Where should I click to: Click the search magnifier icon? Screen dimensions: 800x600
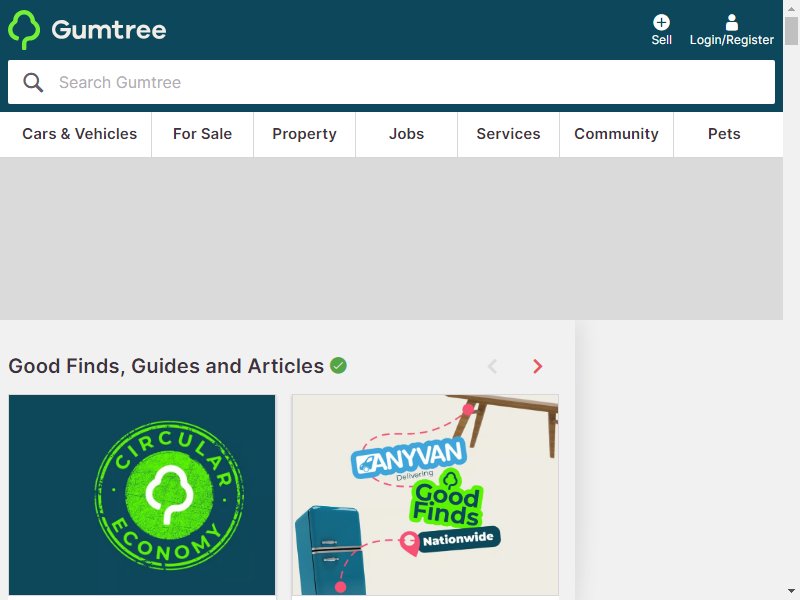coord(33,82)
